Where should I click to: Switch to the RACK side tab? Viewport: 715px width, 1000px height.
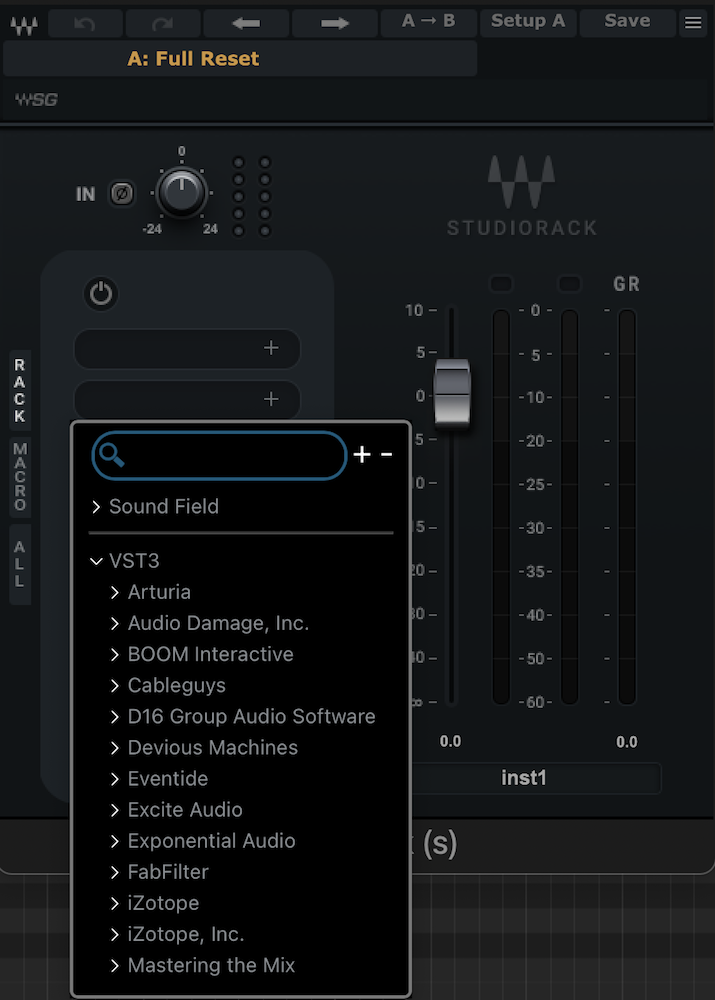pyautogui.click(x=20, y=390)
